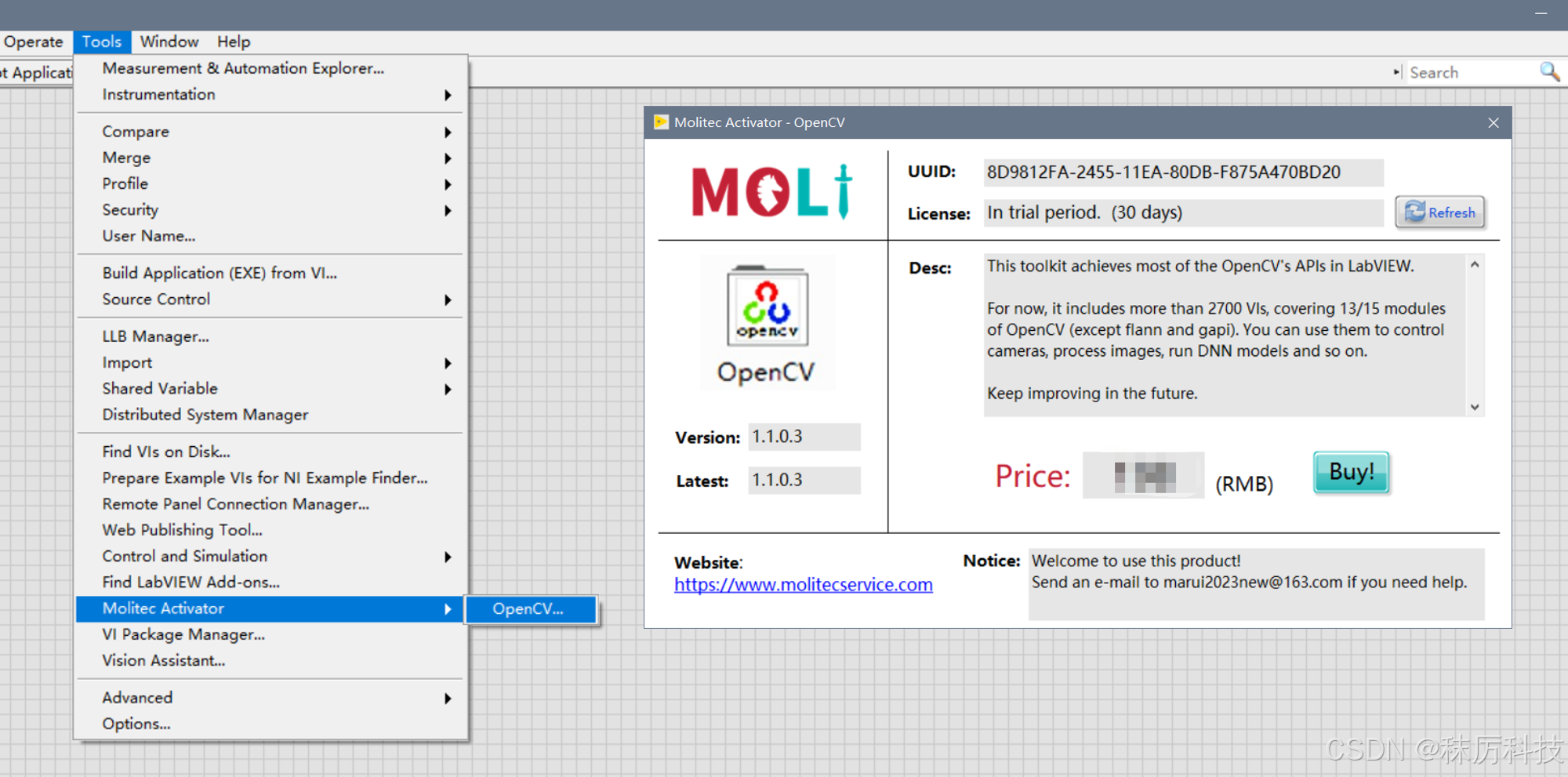Click the Desc text box
The image size is (1568, 777).
point(1225,335)
